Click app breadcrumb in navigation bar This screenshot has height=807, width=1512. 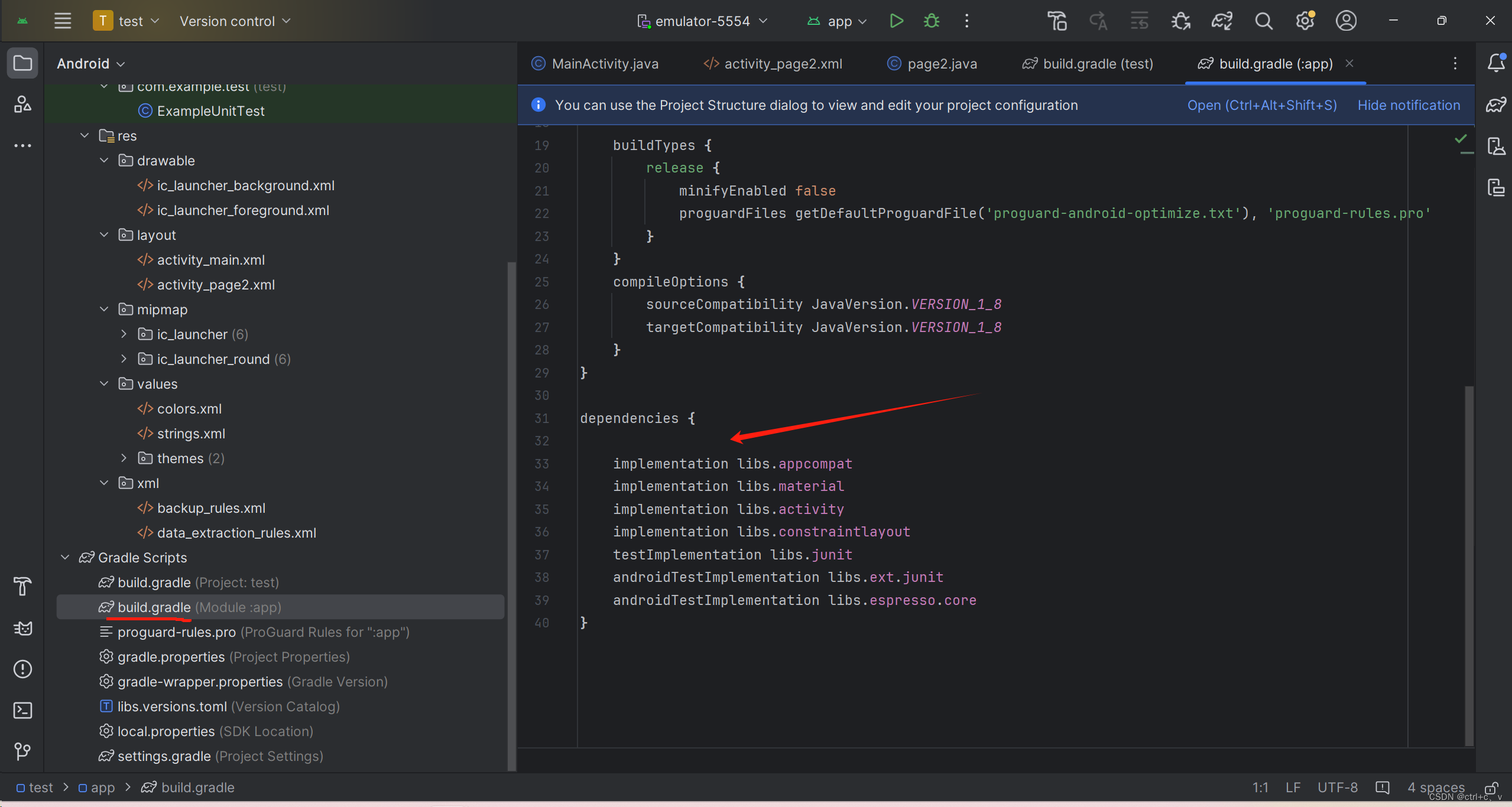click(97, 788)
